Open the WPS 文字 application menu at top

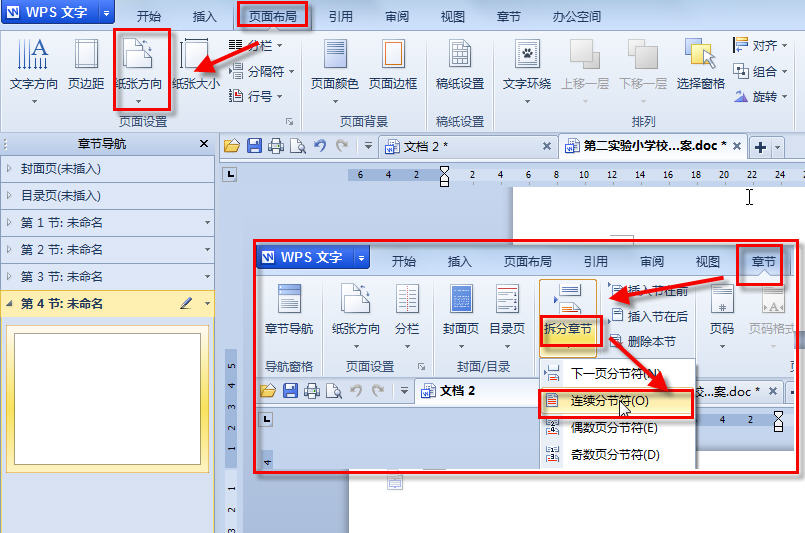pos(56,12)
